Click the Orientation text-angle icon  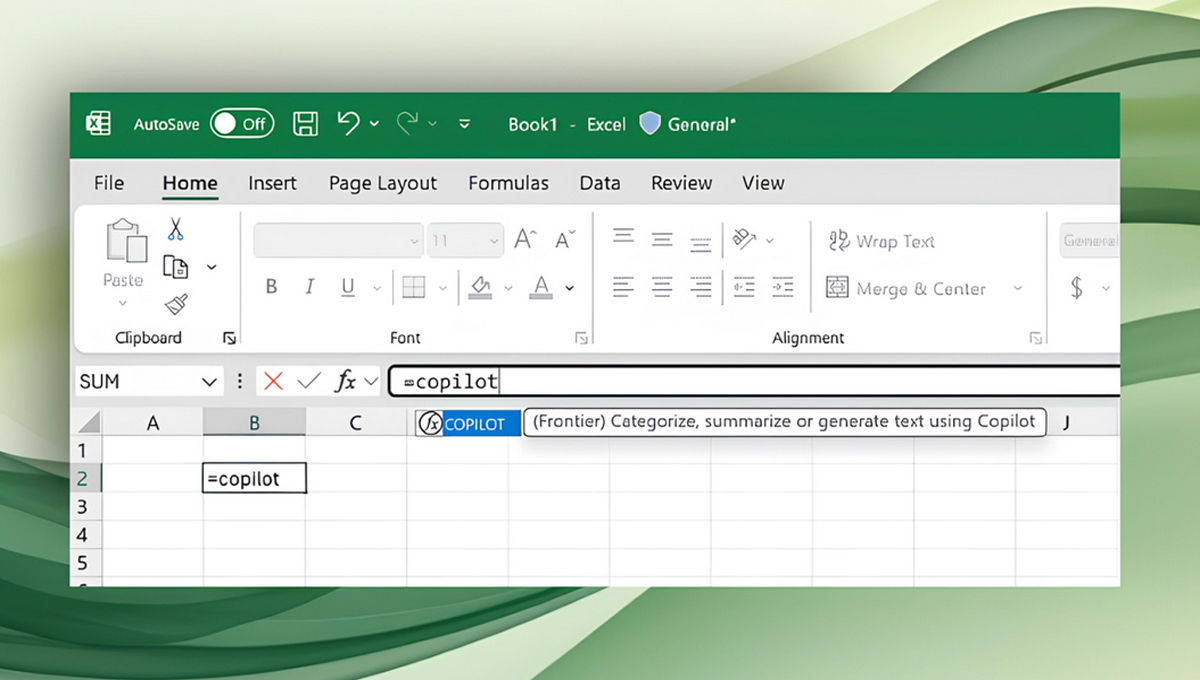[x=743, y=239]
